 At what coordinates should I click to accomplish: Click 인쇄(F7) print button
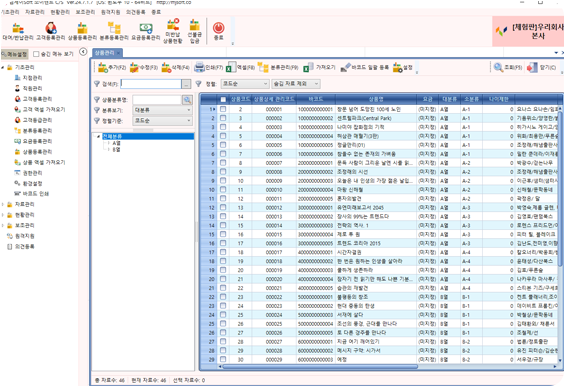(209, 67)
